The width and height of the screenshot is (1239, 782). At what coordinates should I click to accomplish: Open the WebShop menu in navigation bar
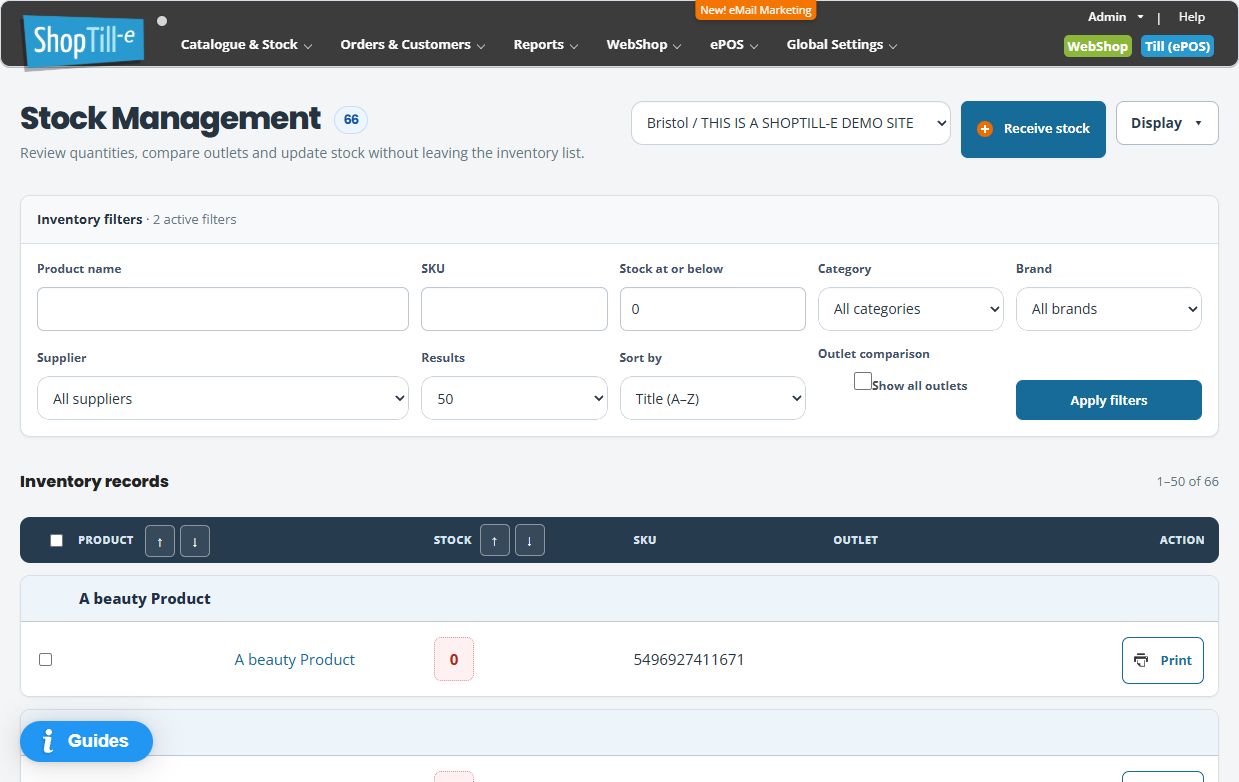point(644,45)
